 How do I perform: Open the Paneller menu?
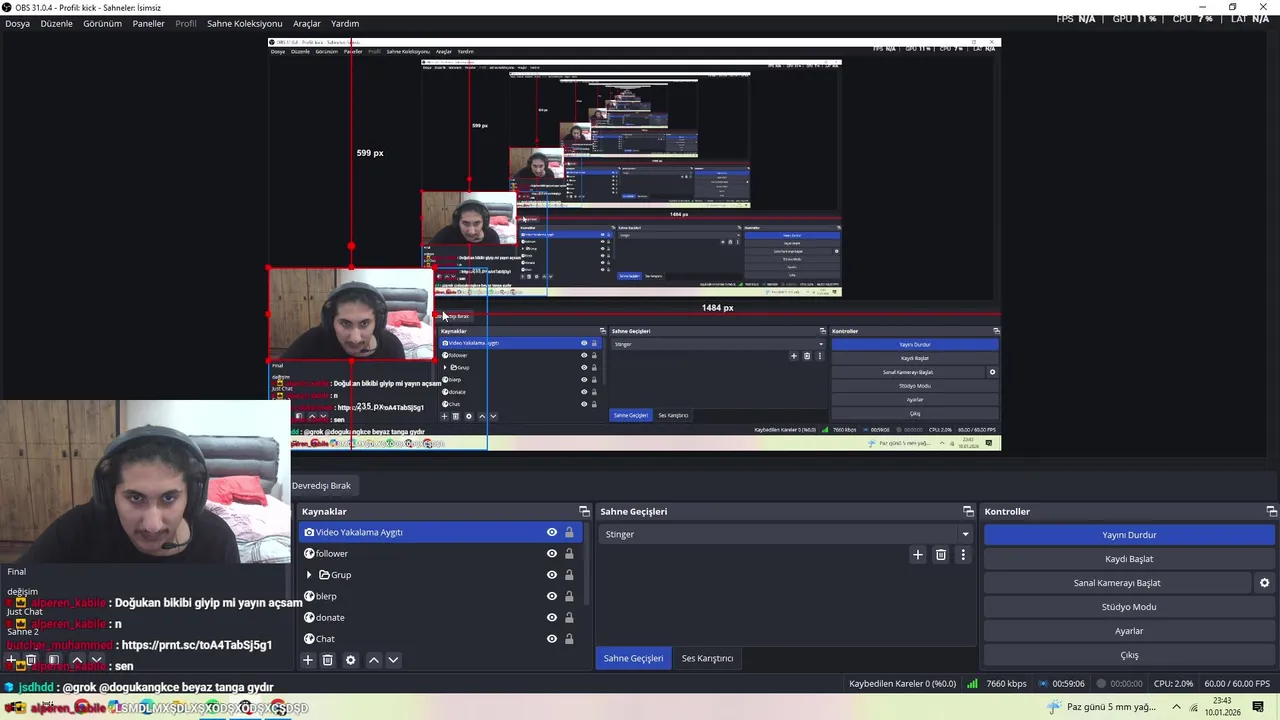click(148, 23)
